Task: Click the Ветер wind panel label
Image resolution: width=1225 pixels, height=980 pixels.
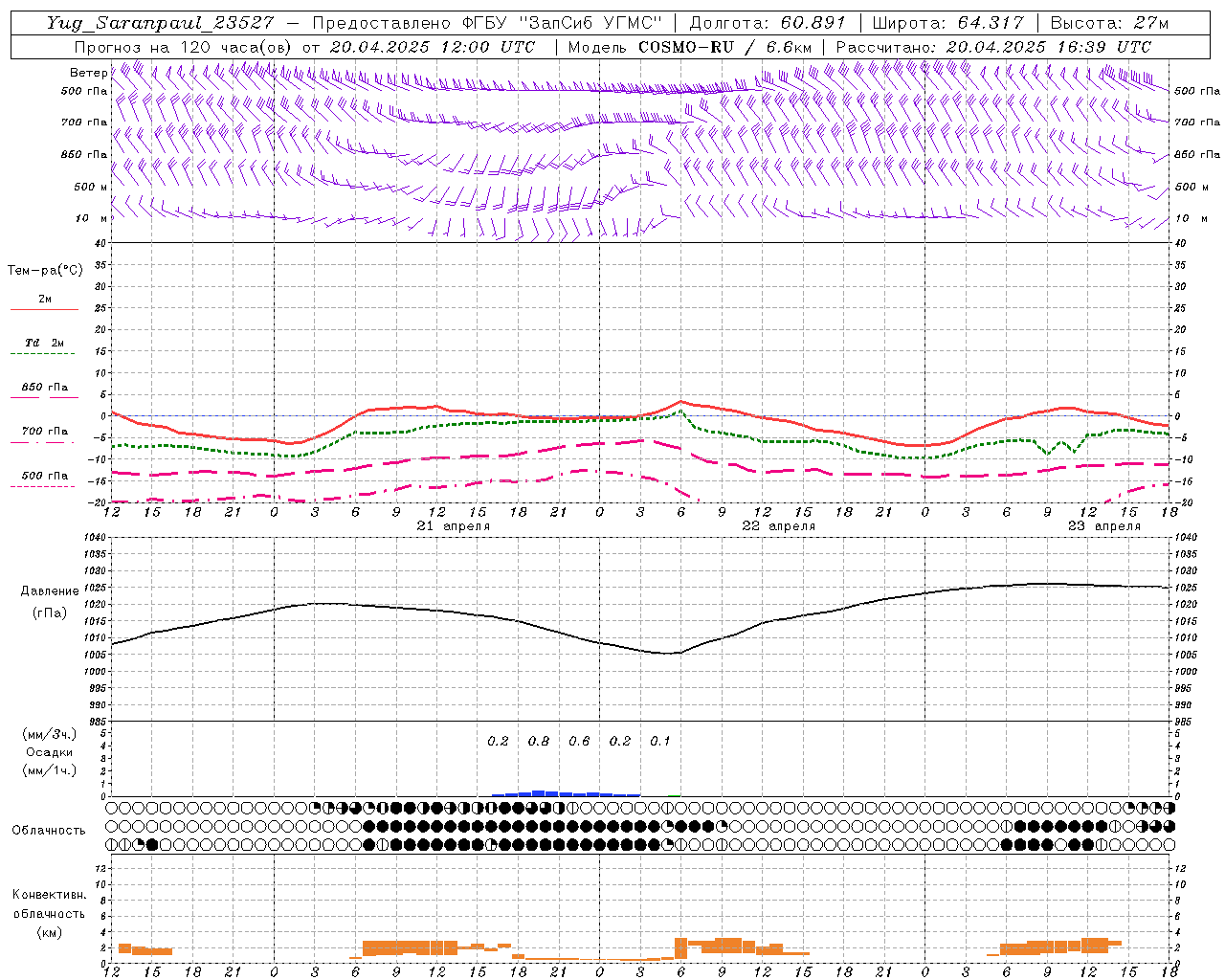Action: [x=88, y=73]
